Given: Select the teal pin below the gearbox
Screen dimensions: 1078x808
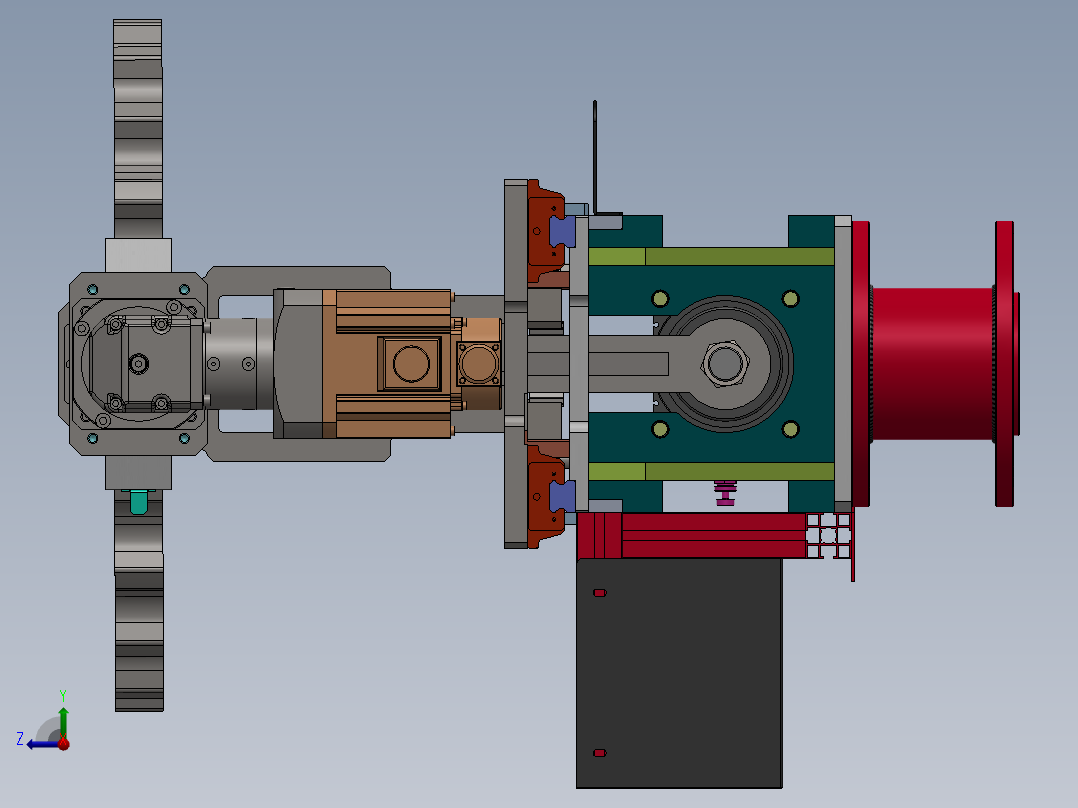Looking at the screenshot, I should (x=138, y=502).
